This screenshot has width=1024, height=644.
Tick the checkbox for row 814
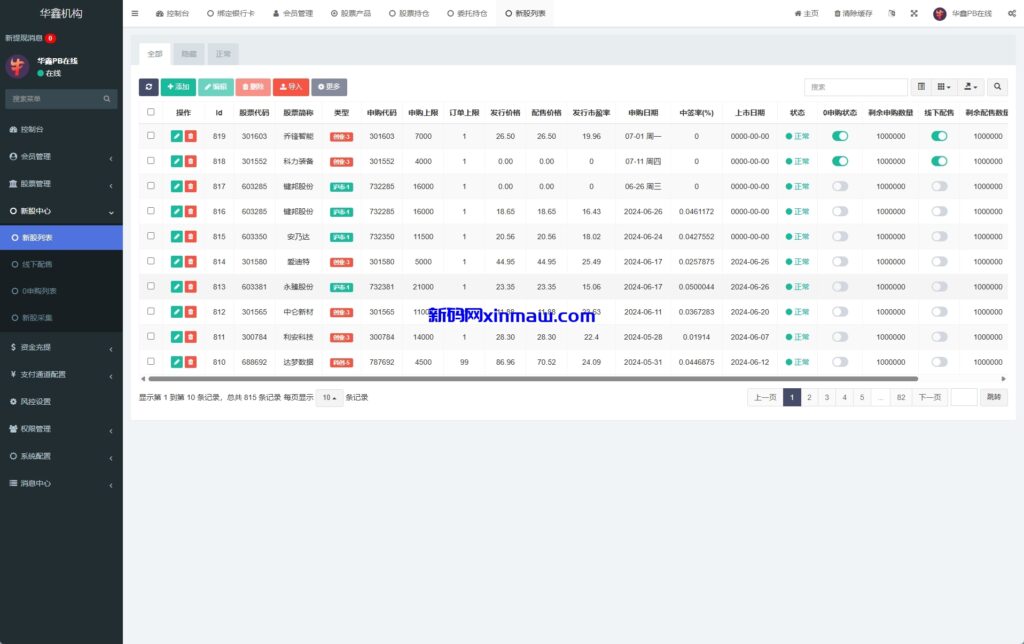coord(151,261)
